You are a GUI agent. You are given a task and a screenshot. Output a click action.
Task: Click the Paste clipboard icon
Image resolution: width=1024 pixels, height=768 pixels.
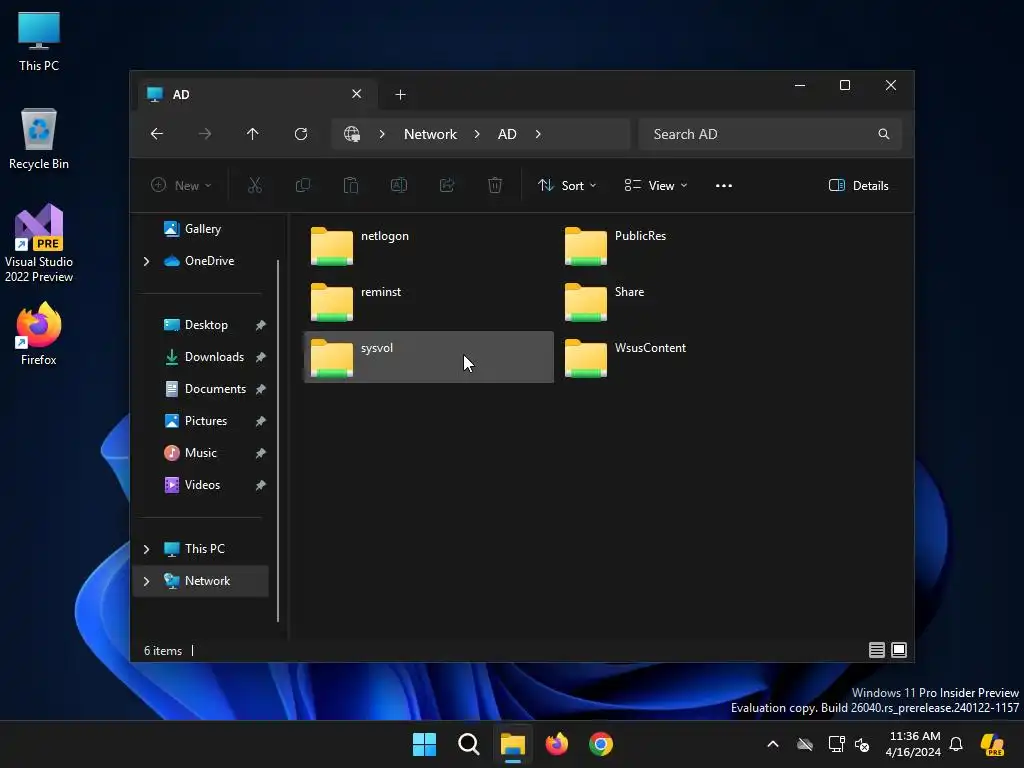coord(351,185)
